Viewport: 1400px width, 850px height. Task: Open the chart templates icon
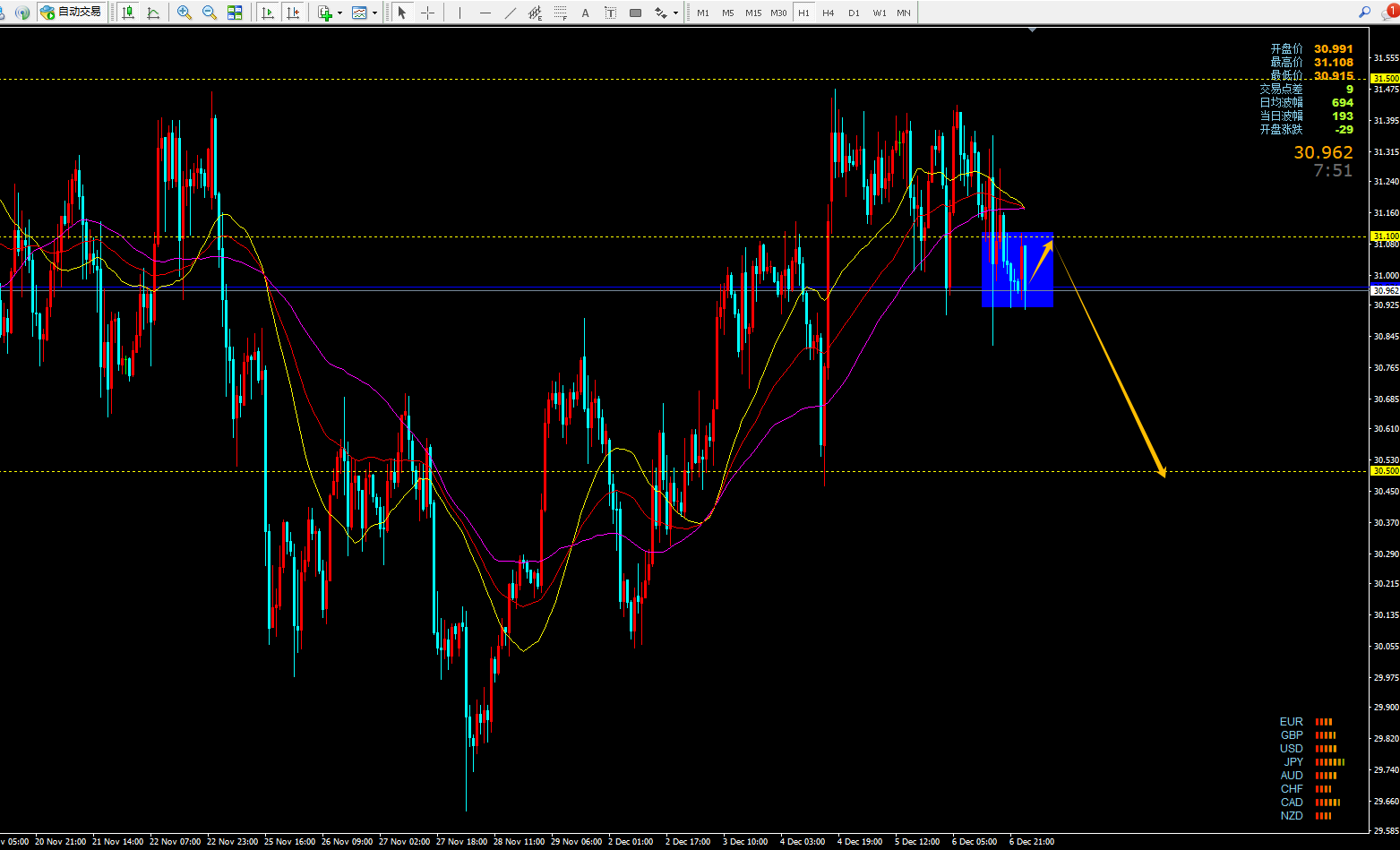coord(360,13)
